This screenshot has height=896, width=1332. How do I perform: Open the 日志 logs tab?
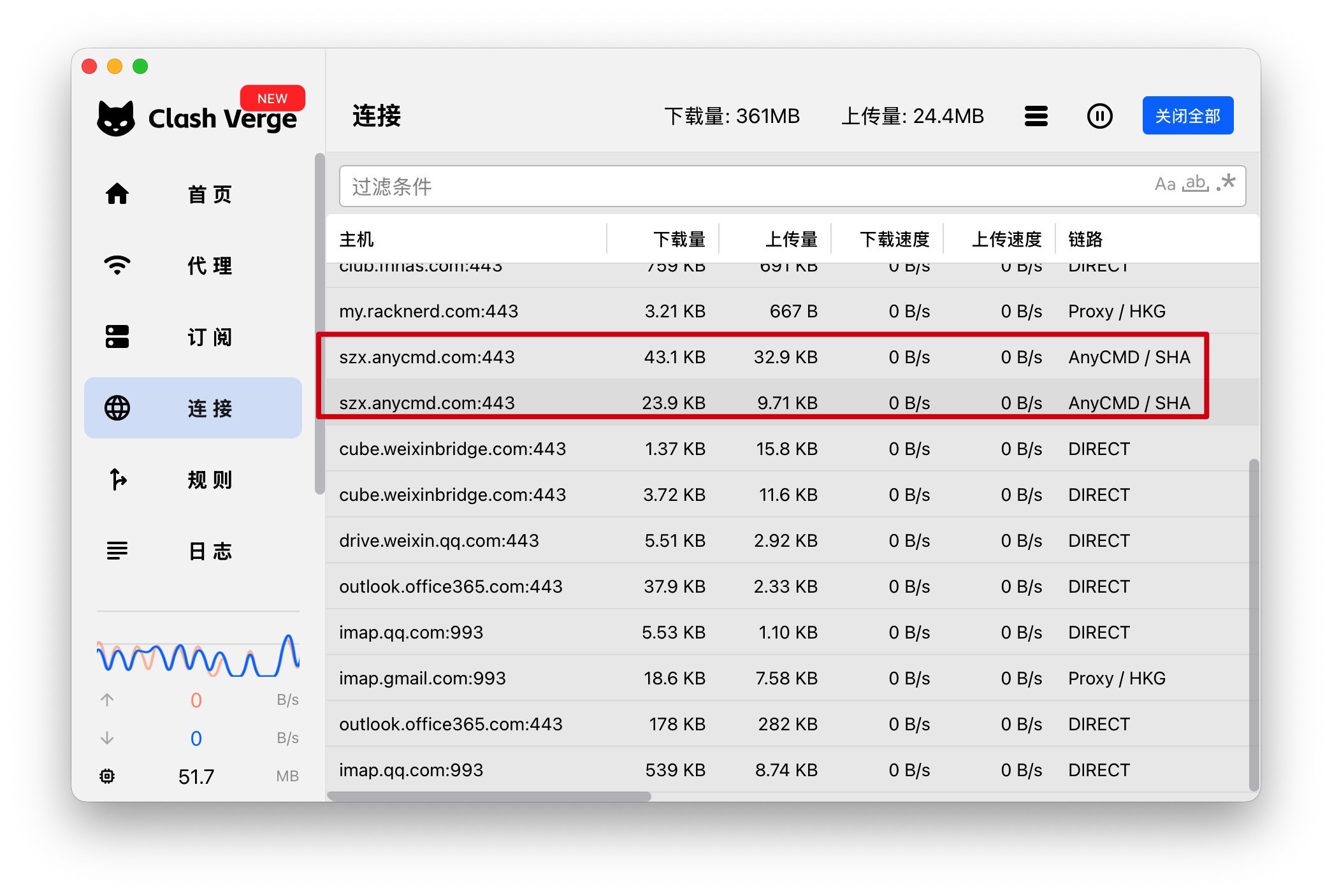point(209,551)
